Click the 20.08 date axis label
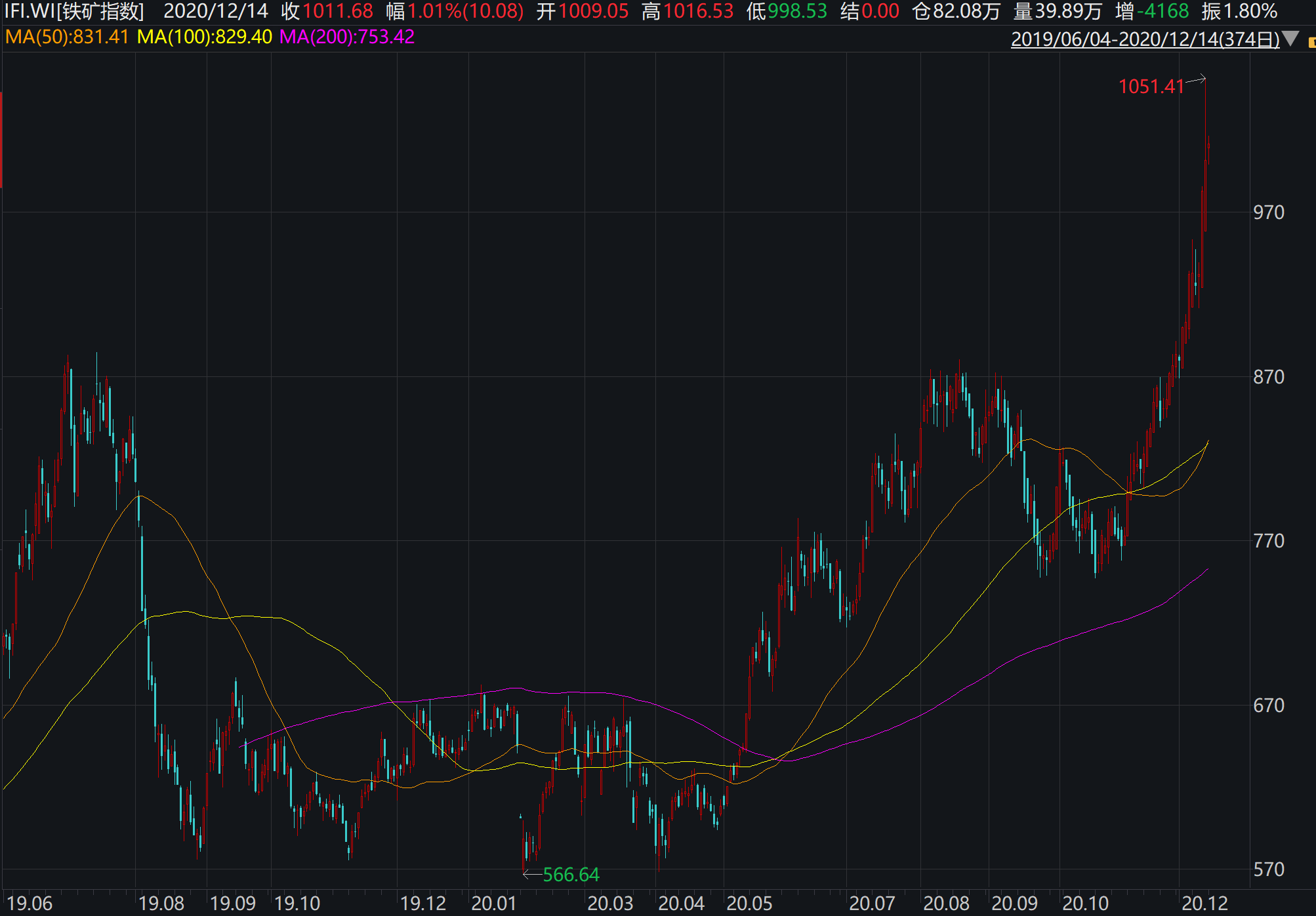The image size is (1316, 916). pos(946,904)
